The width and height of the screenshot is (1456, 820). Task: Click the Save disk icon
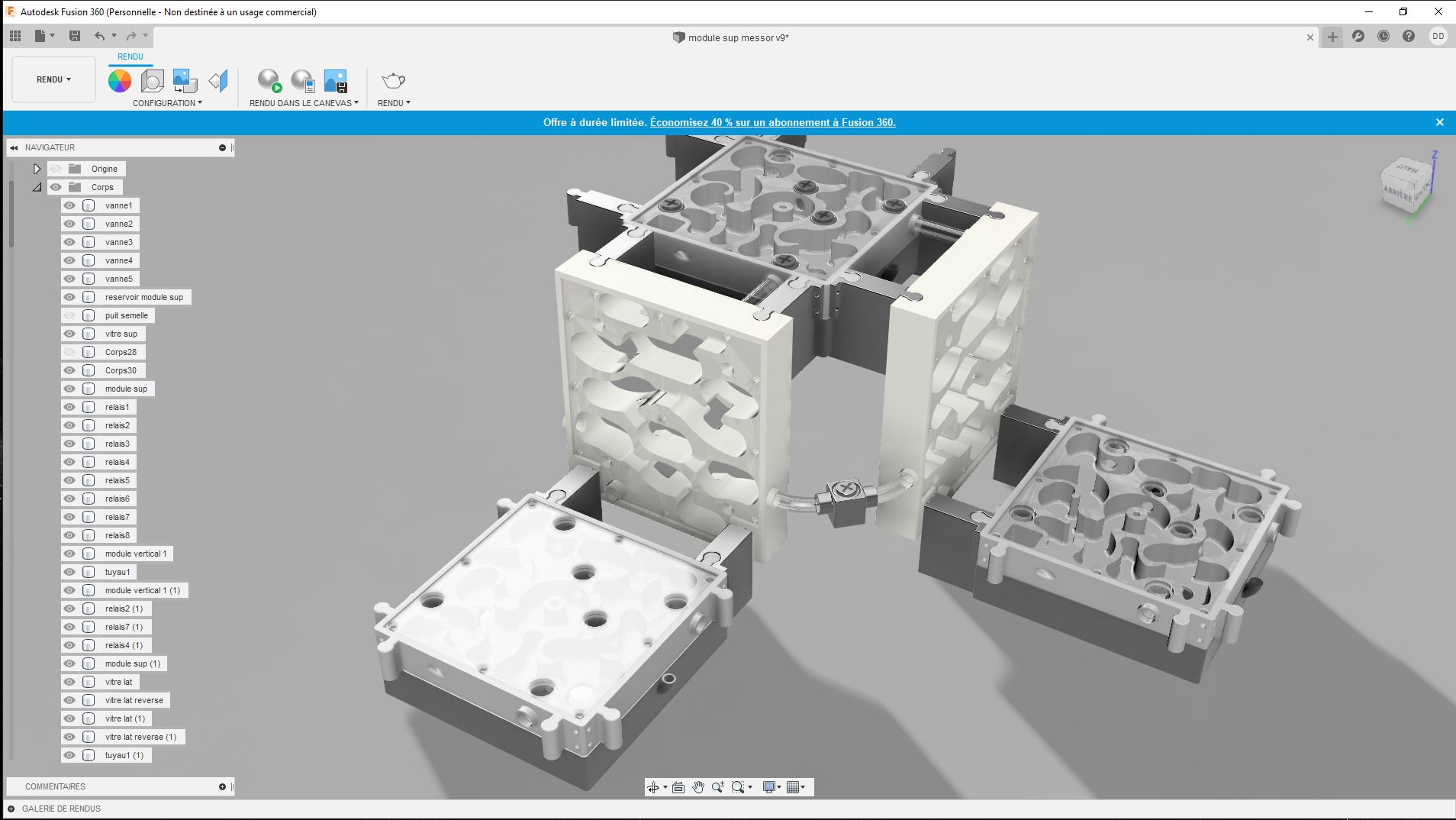click(75, 36)
